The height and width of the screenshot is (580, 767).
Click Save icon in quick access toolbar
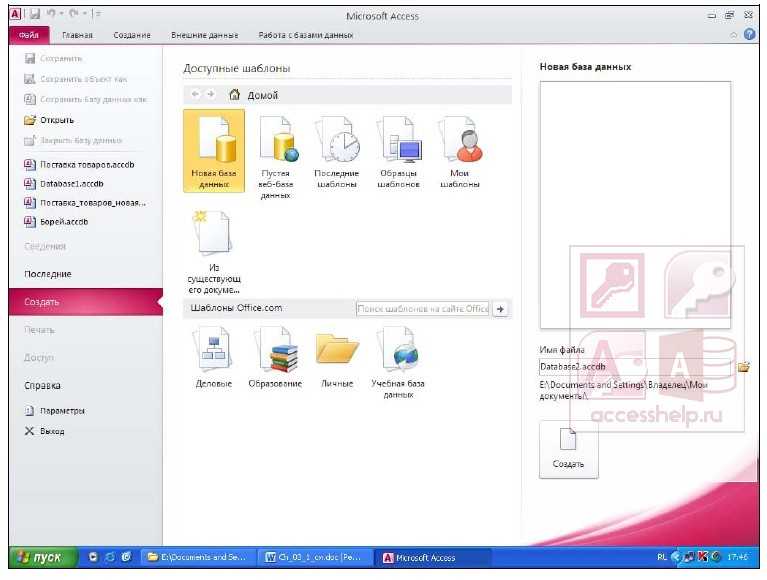(x=34, y=14)
